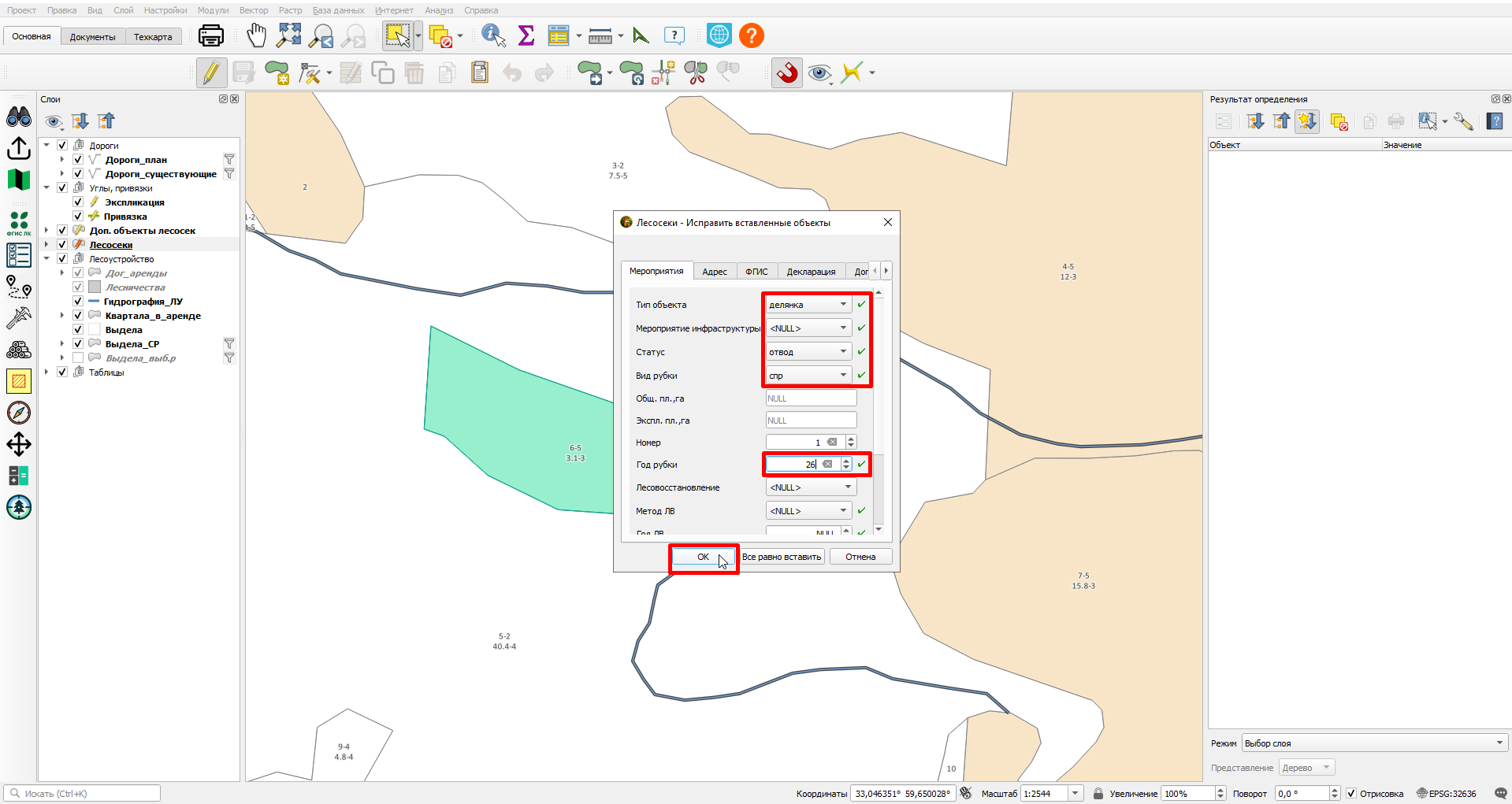Open the Вектор menu
This screenshot has width=1512, height=804.
point(254,10)
